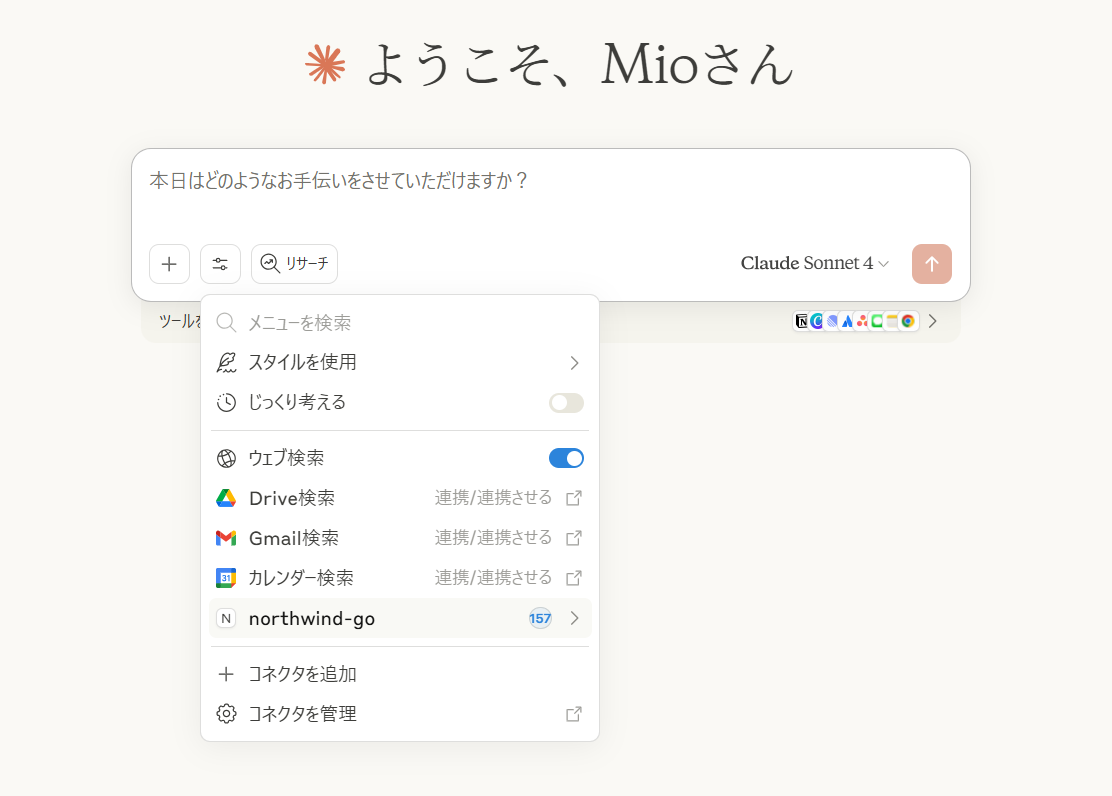Click the orange Claude starburst logo
1112x796 pixels.
(325, 65)
